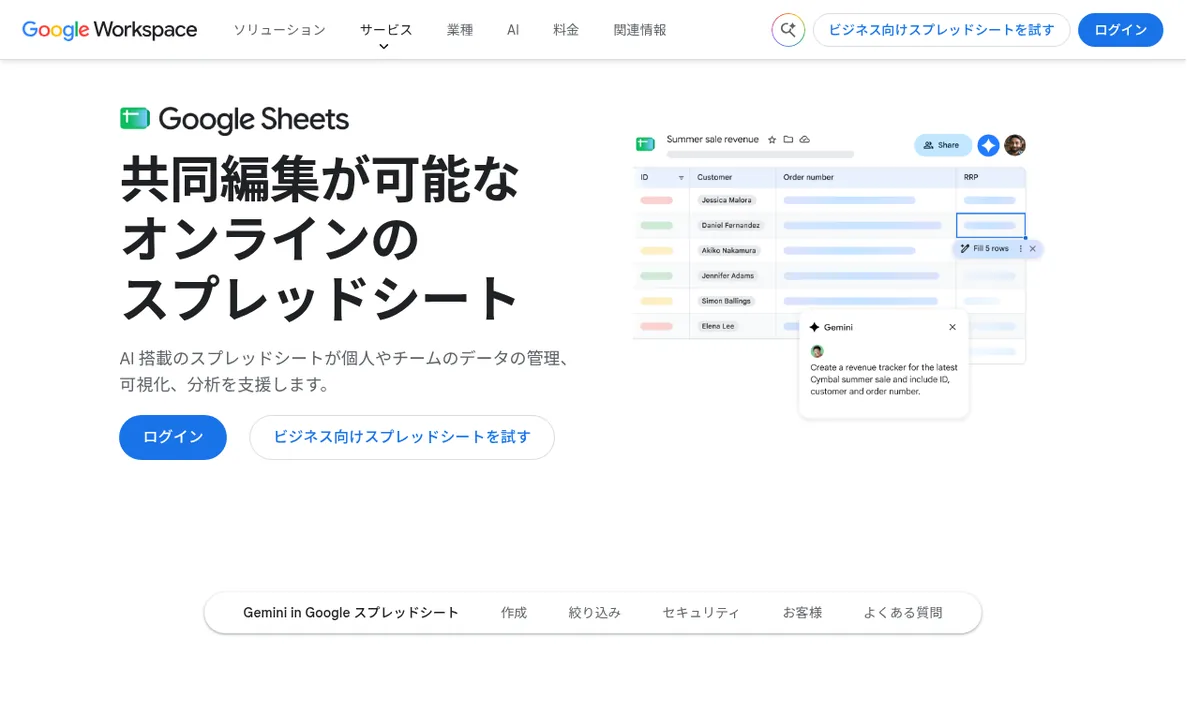Open the 関連情報 menu
Viewport: 1200px width, 712px height.
point(640,30)
